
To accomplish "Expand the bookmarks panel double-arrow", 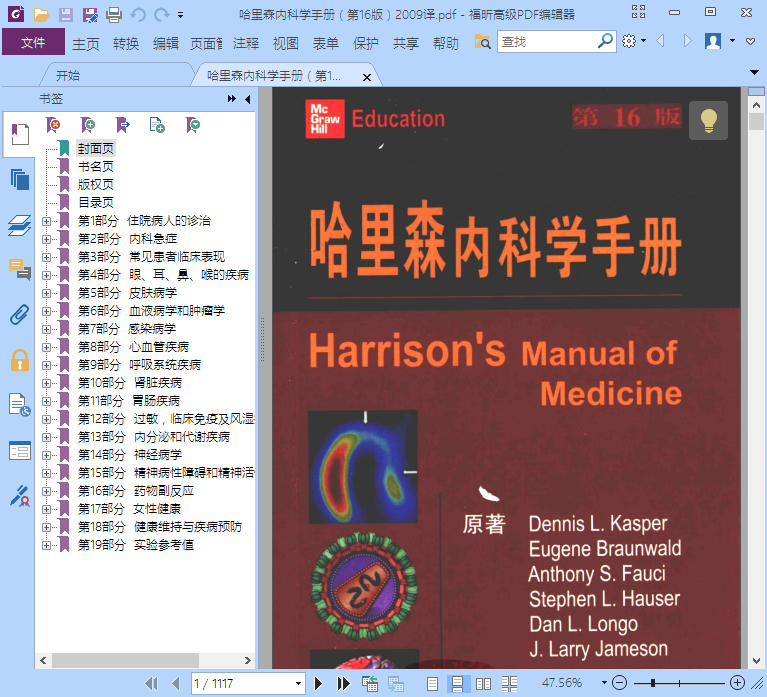I will (232, 99).
